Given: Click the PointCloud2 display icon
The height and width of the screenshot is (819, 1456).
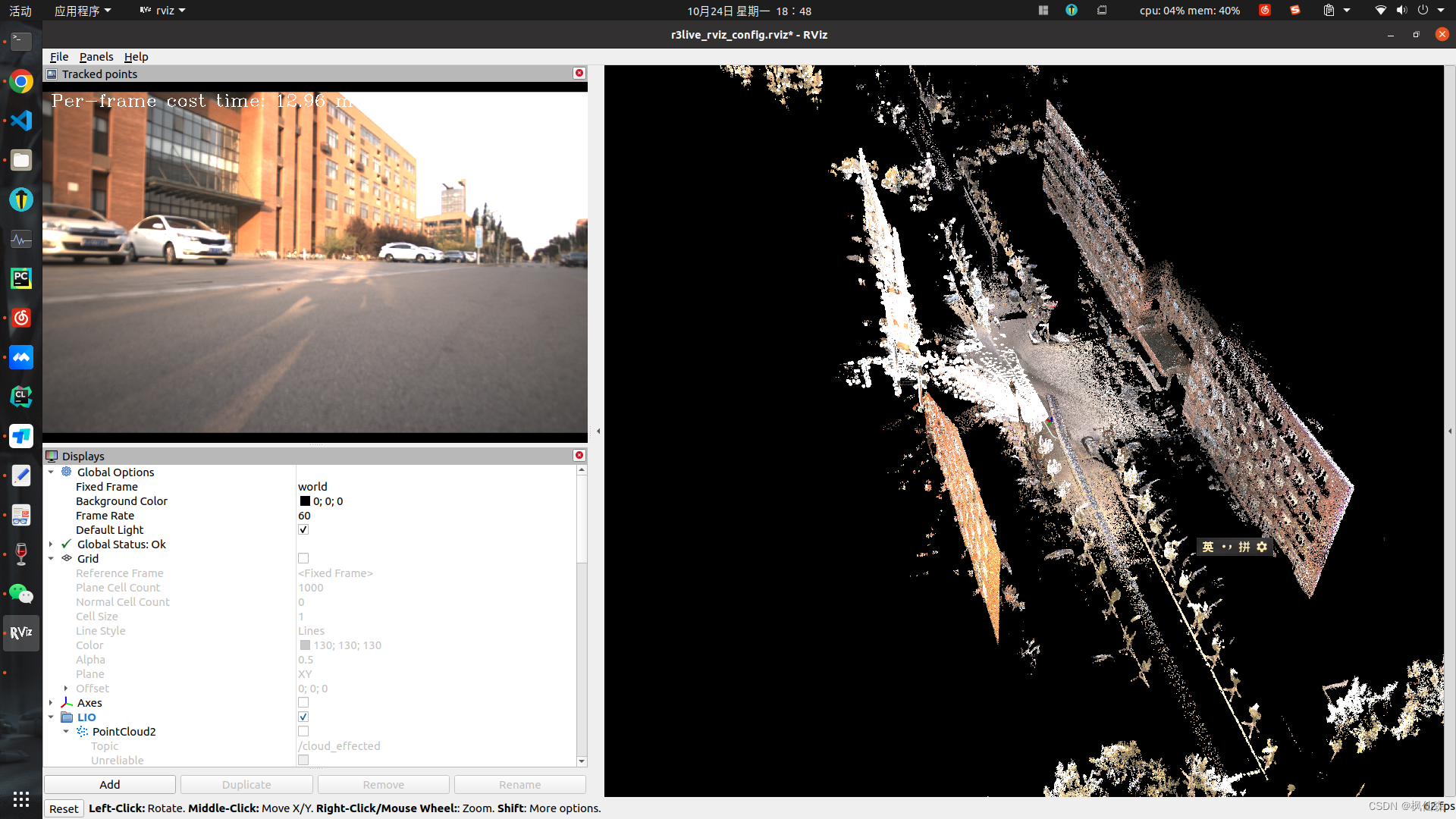Looking at the screenshot, I should coord(82,732).
